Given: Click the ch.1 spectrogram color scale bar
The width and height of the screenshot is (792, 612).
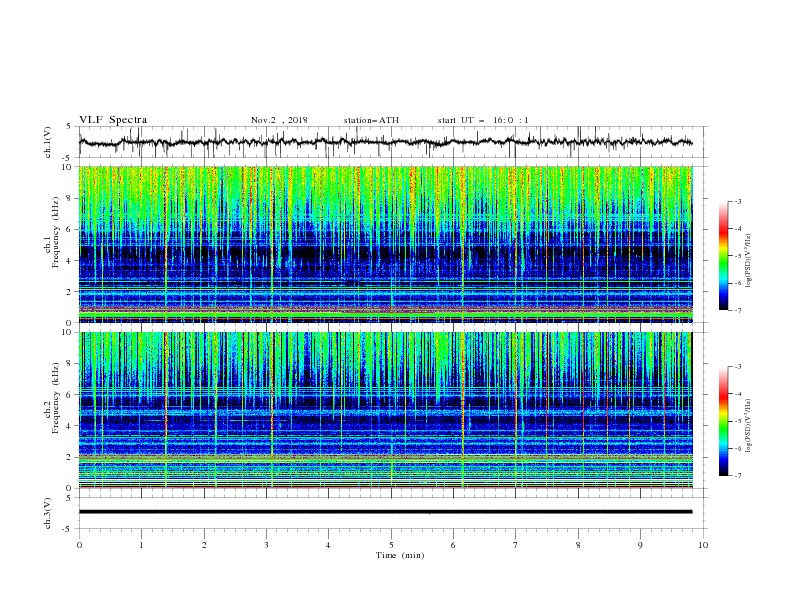Looking at the screenshot, I should (x=723, y=256).
